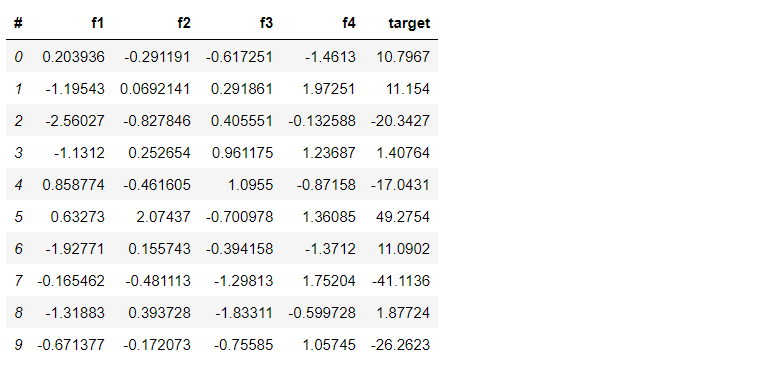The image size is (779, 368).
Task: Click f1 value 0.203936
Action: tap(74, 57)
